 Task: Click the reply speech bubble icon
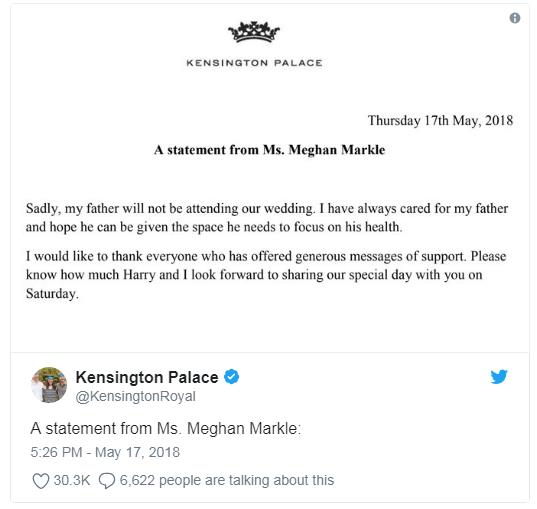[107, 481]
